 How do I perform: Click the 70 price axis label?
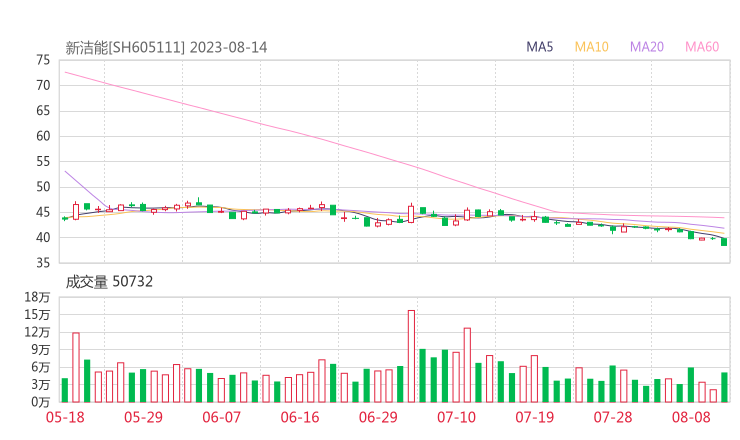[43, 85]
